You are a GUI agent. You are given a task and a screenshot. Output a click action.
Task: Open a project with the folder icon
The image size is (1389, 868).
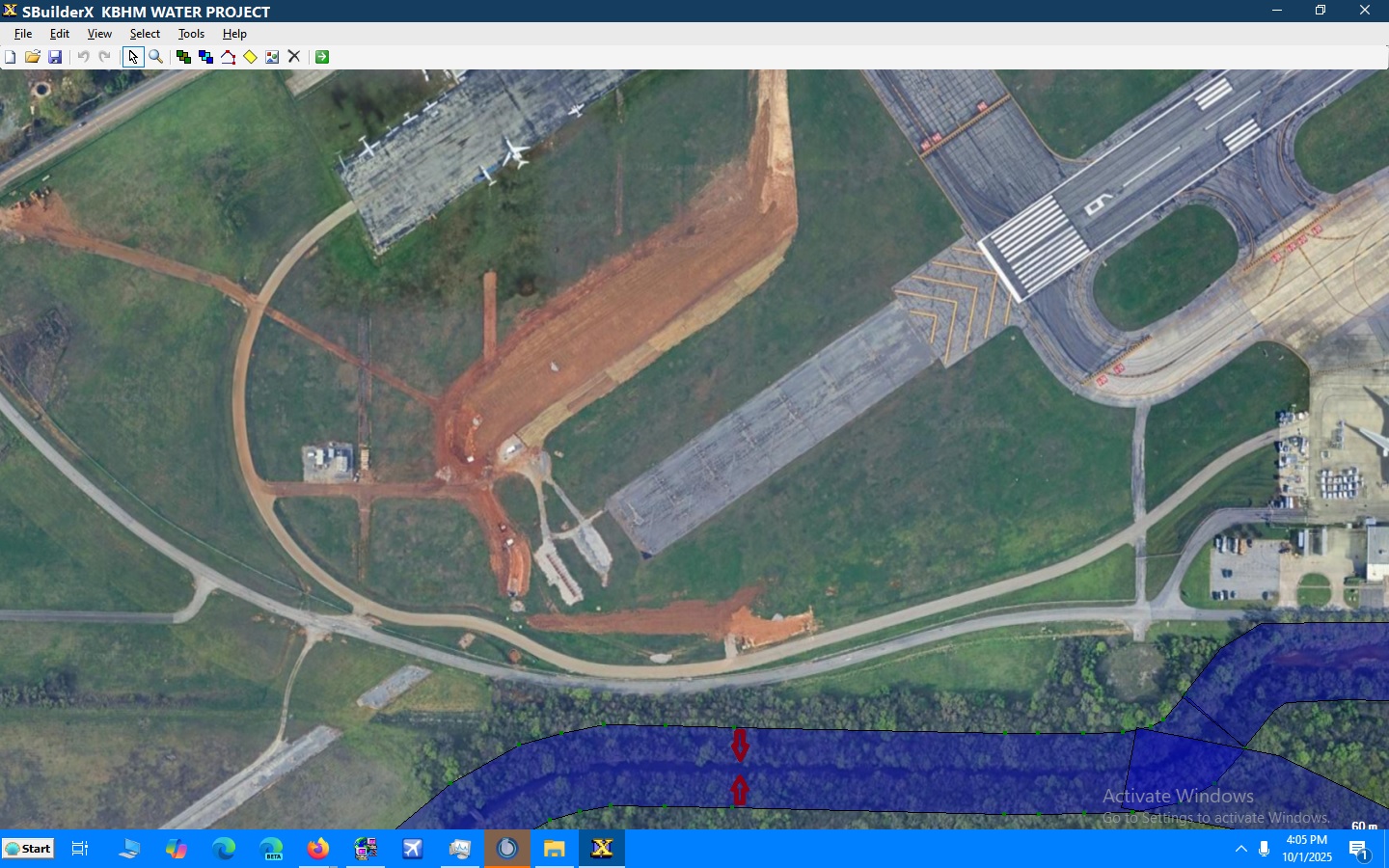[x=33, y=58]
